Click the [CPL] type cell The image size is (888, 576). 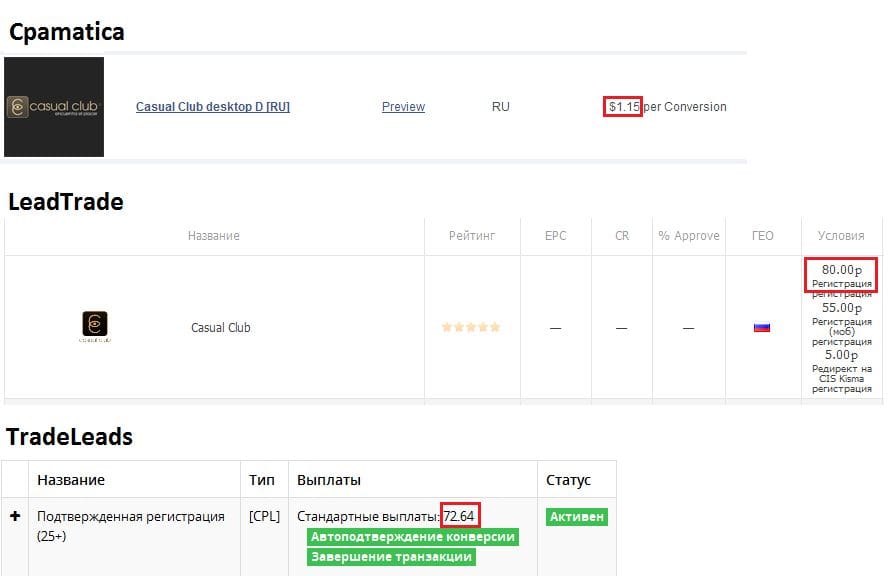tap(264, 516)
